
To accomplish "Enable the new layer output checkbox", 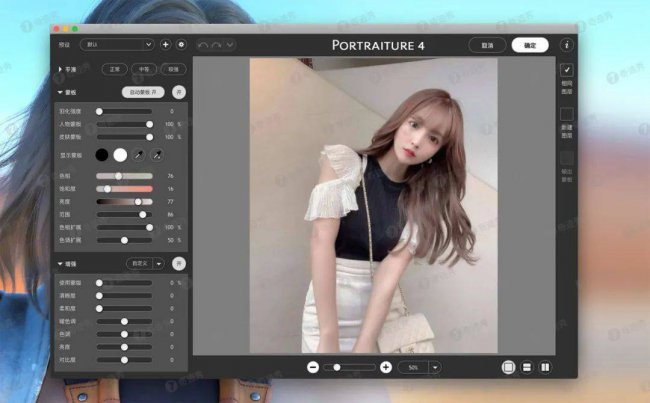I will click(567, 114).
